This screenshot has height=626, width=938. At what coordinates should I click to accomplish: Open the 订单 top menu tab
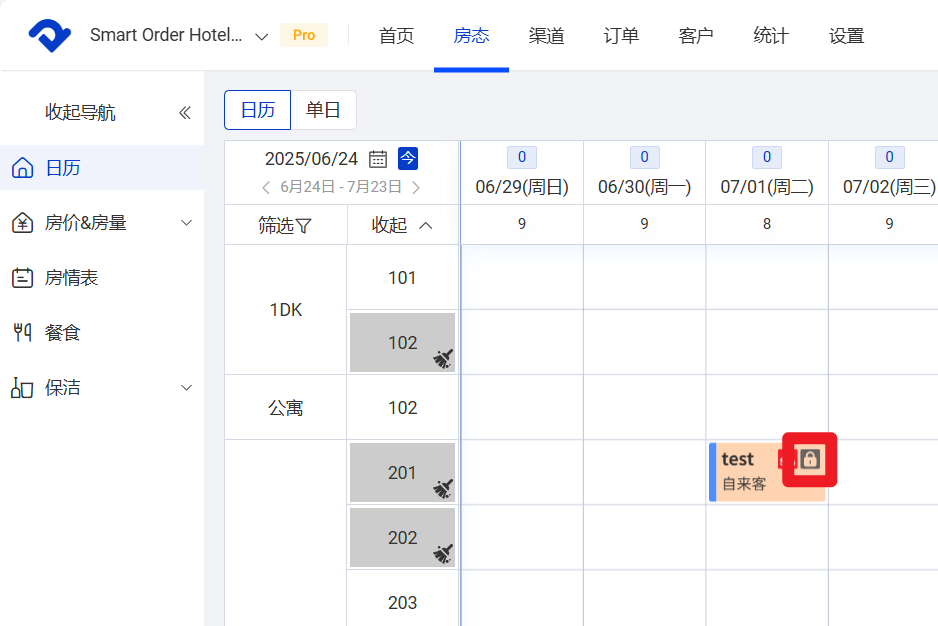click(621, 36)
